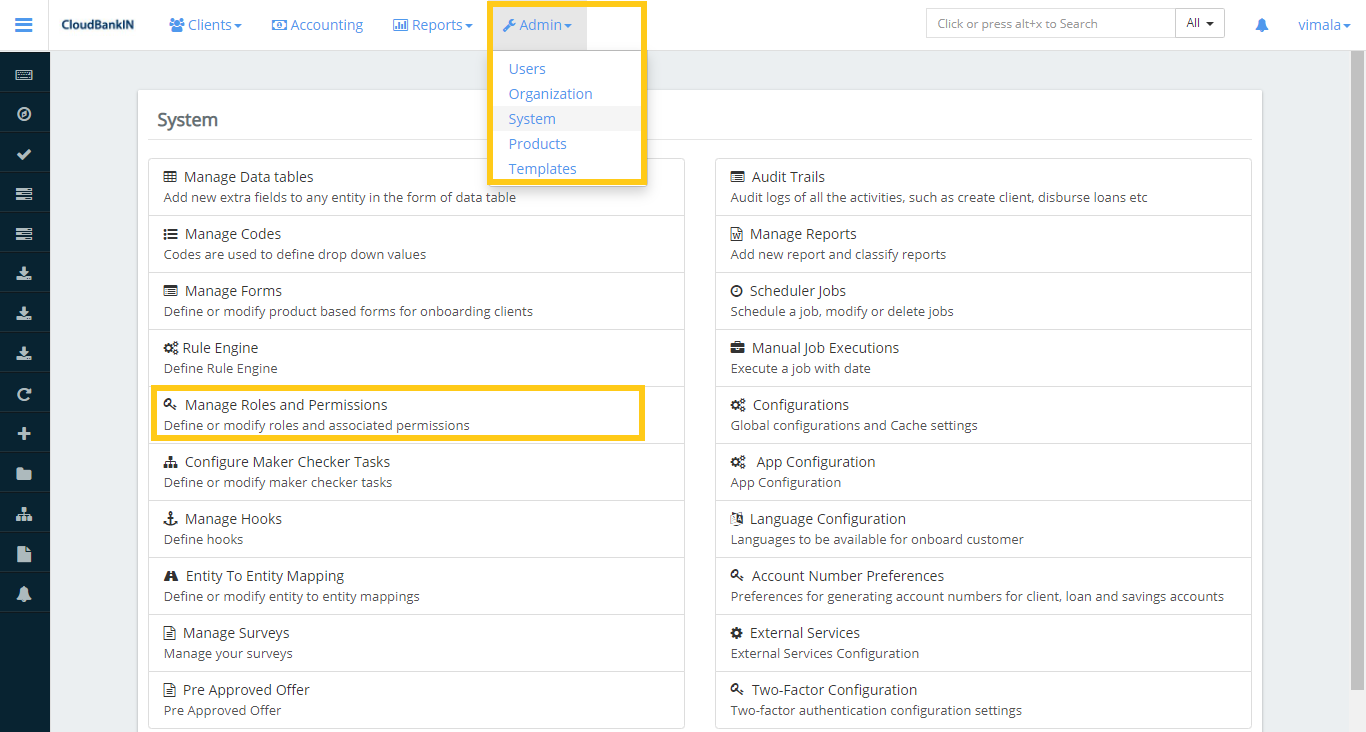Image resolution: width=1366 pixels, height=732 pixels.
Task: Open the Two-Factor Configuration settings
Action: [x=833, y=689]
